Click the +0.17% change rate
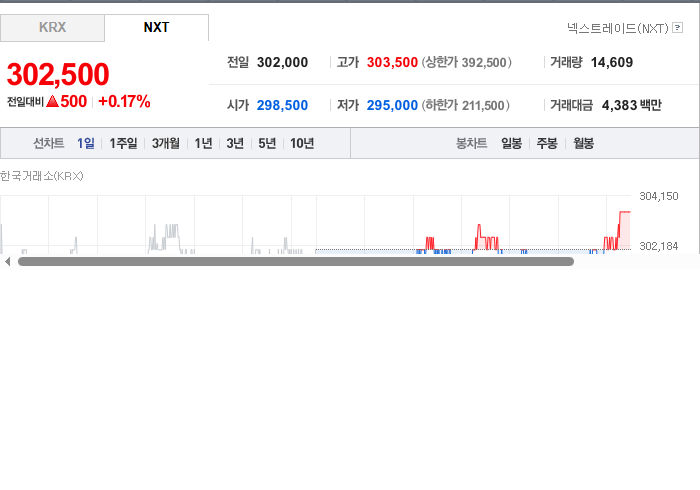This screenshot has height=490, width=700. point(124,101)
